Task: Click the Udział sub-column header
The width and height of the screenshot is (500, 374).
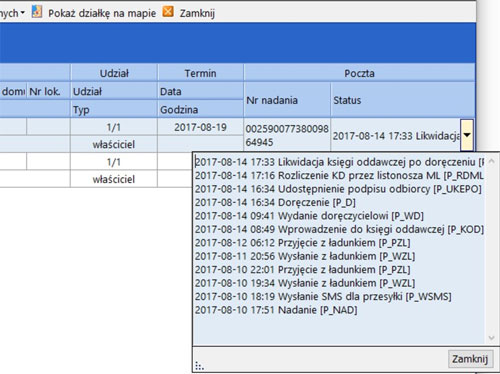Action: coord(114,91)
